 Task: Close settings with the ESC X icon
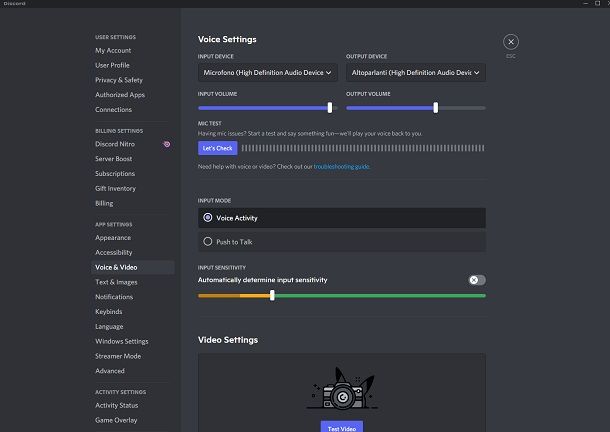[x=510, y=42]
